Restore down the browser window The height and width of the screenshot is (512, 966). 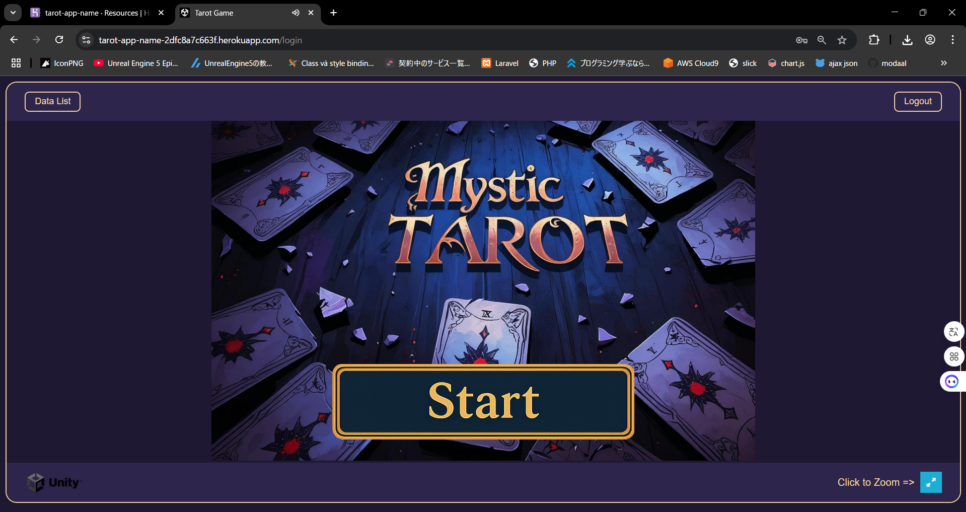(923, 12)
